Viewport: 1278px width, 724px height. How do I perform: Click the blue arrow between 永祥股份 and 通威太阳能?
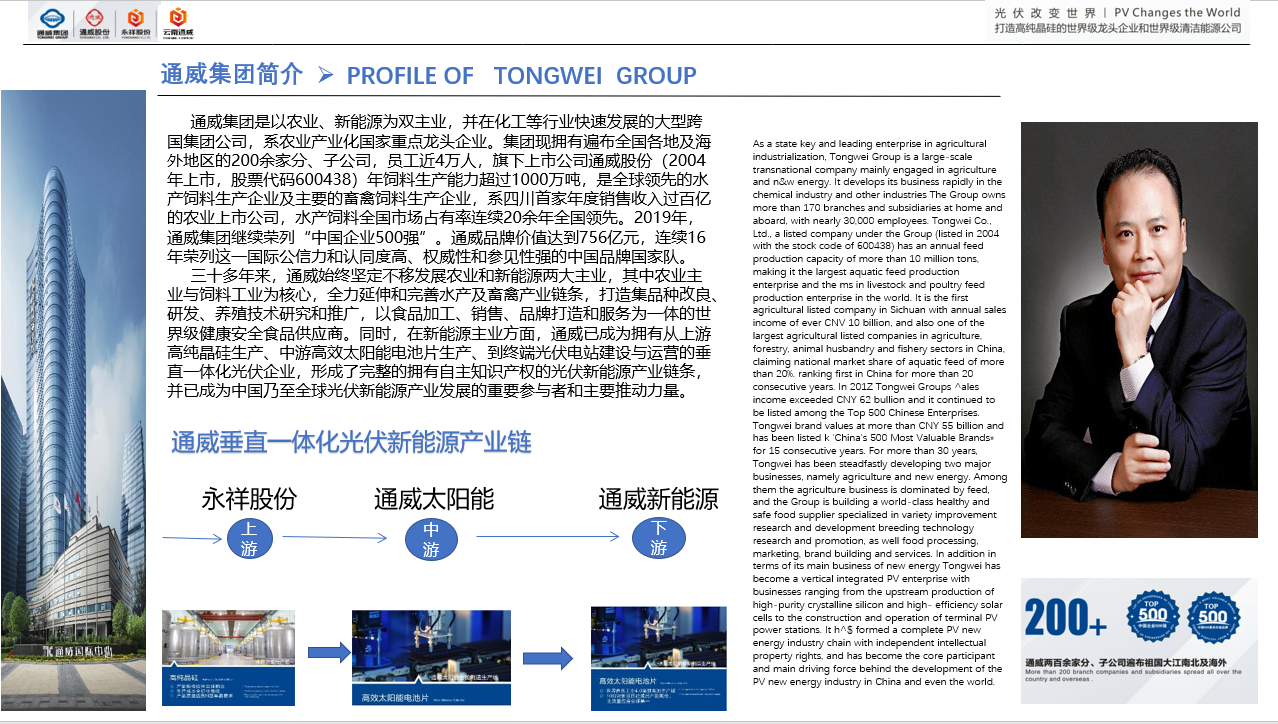(335, 537)
